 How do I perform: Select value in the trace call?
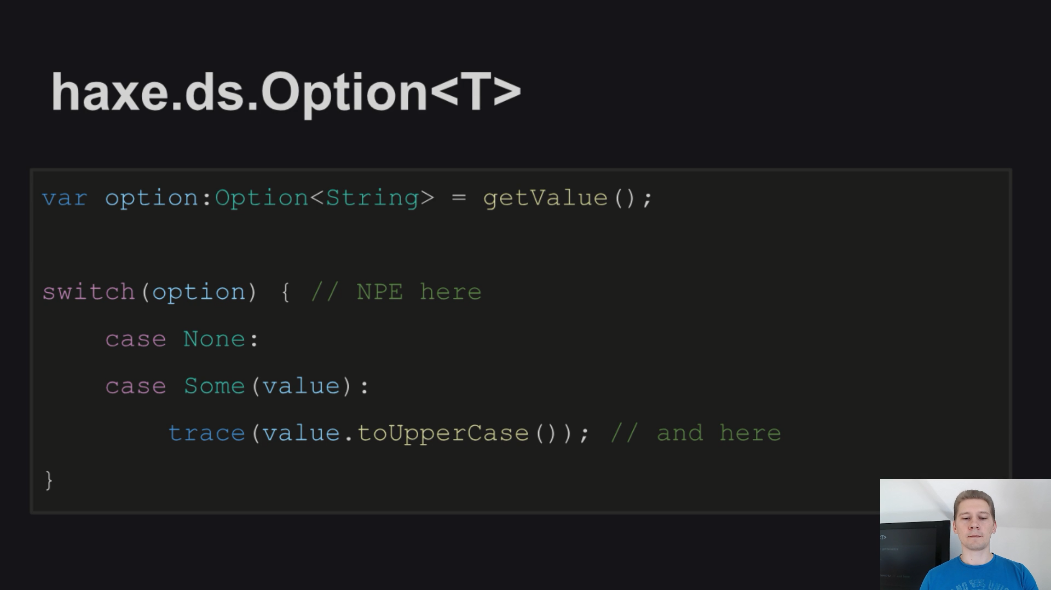click(301, 432)
